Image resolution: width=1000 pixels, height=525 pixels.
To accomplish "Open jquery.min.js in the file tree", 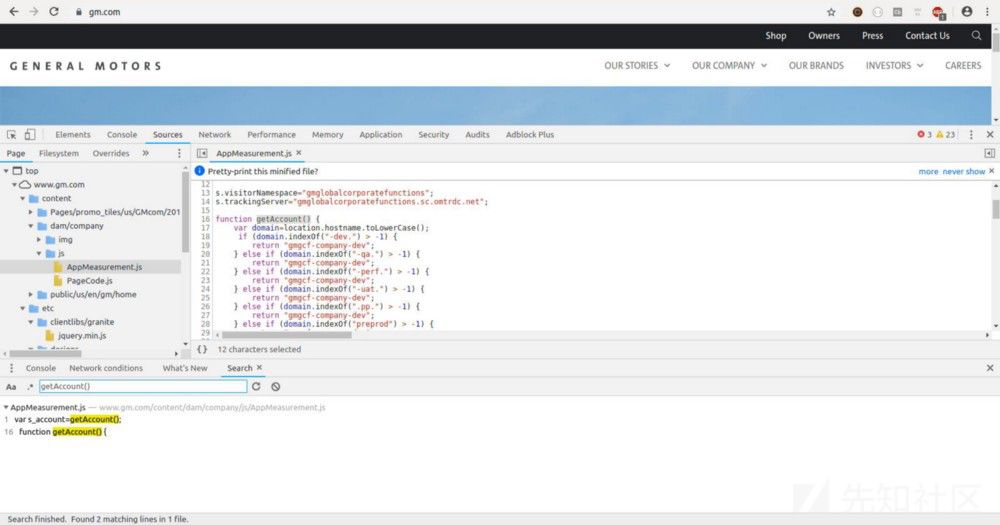I will tap(82, 336).
